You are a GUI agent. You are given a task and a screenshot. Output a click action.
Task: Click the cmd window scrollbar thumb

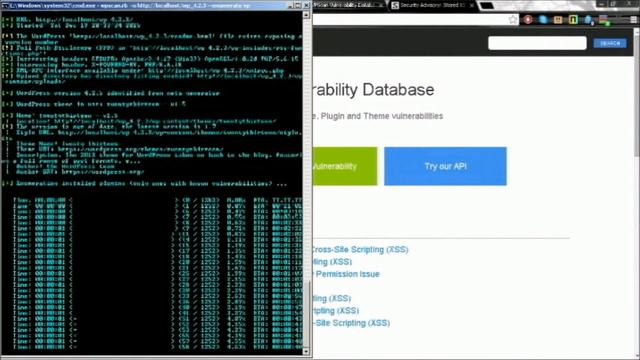(x=306, y=314)
